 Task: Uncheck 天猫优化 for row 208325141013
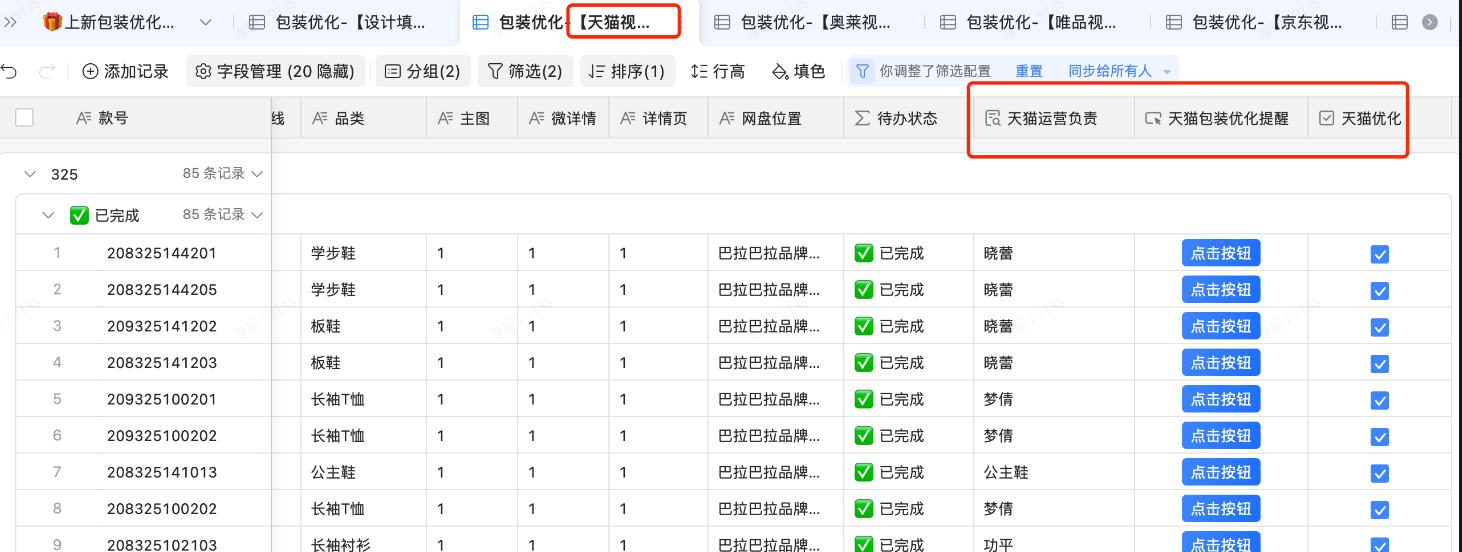1380,473
